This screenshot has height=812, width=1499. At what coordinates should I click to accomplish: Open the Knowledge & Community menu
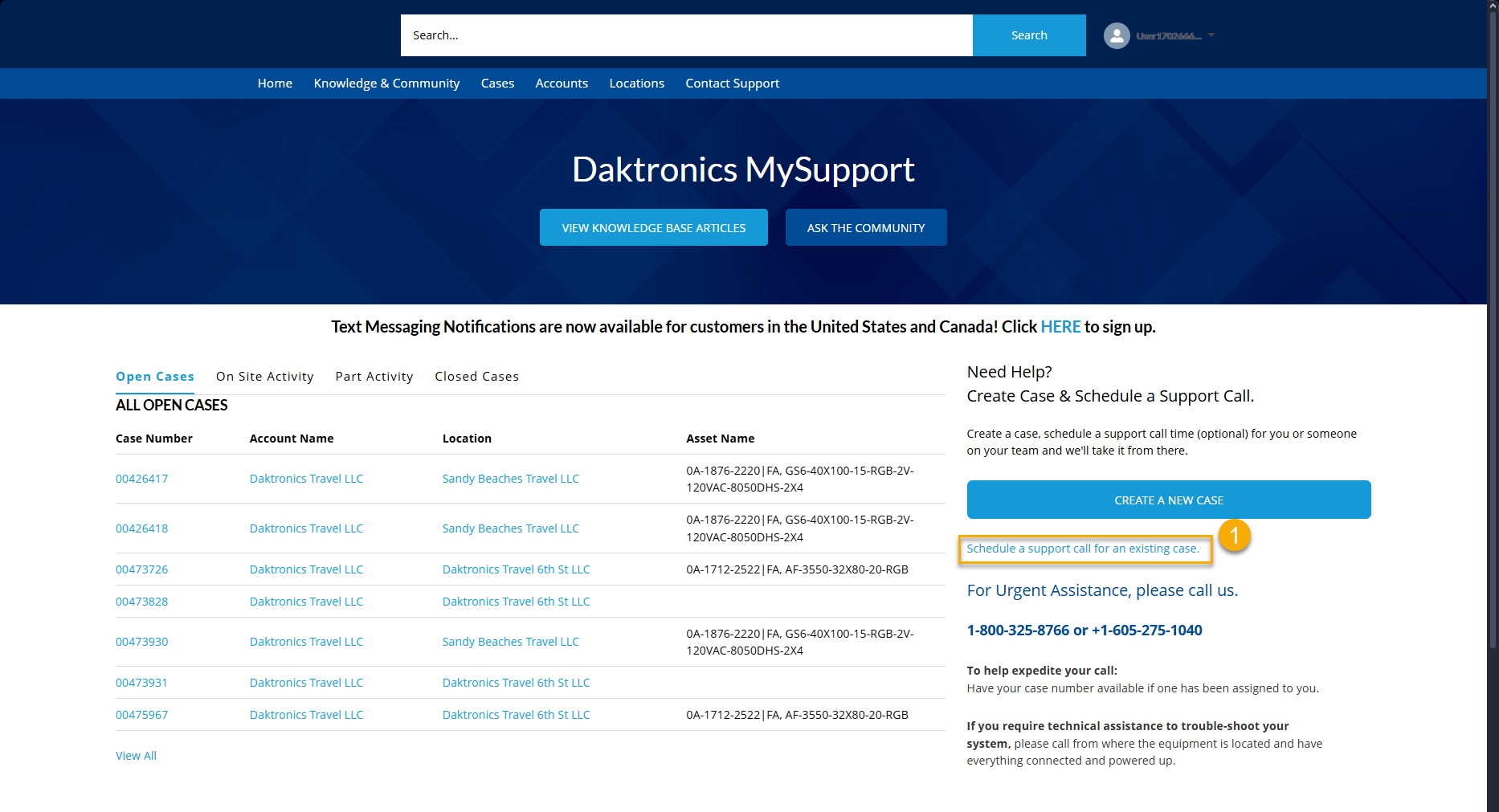click(x=386, y=84)
